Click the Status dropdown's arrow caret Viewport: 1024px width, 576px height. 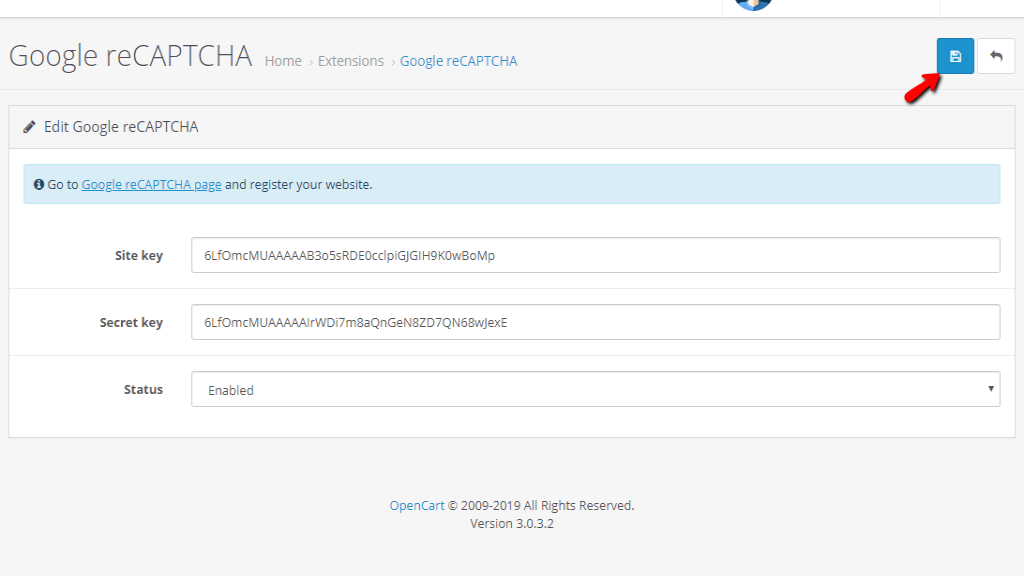pyautogui.click(x=990, y=389)
